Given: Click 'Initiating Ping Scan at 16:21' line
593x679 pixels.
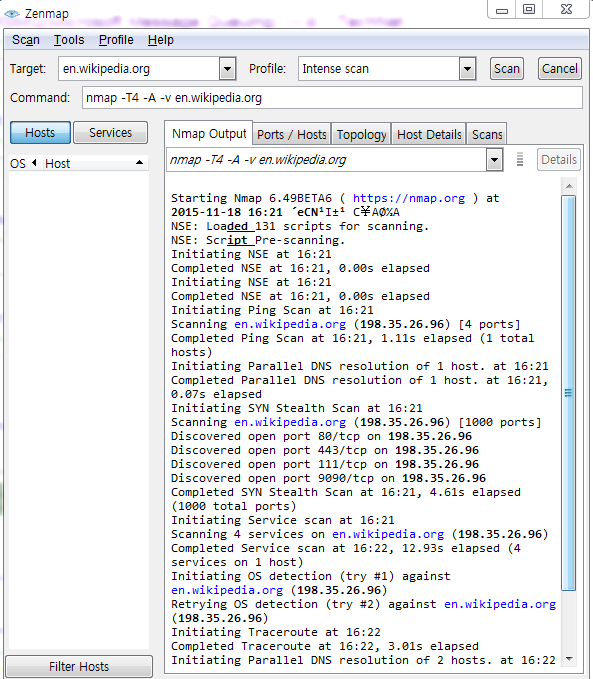Looking at the screenshot, I should click(272, 310).
